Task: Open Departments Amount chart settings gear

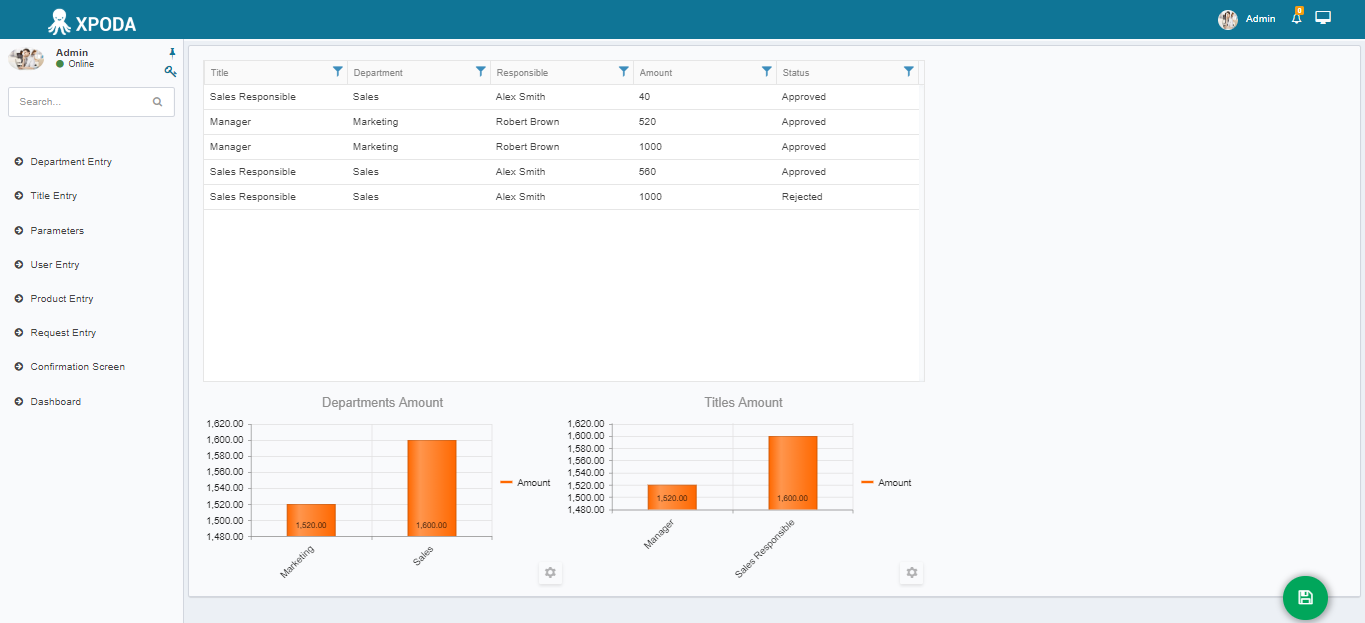Action: (x=550, y=573)
